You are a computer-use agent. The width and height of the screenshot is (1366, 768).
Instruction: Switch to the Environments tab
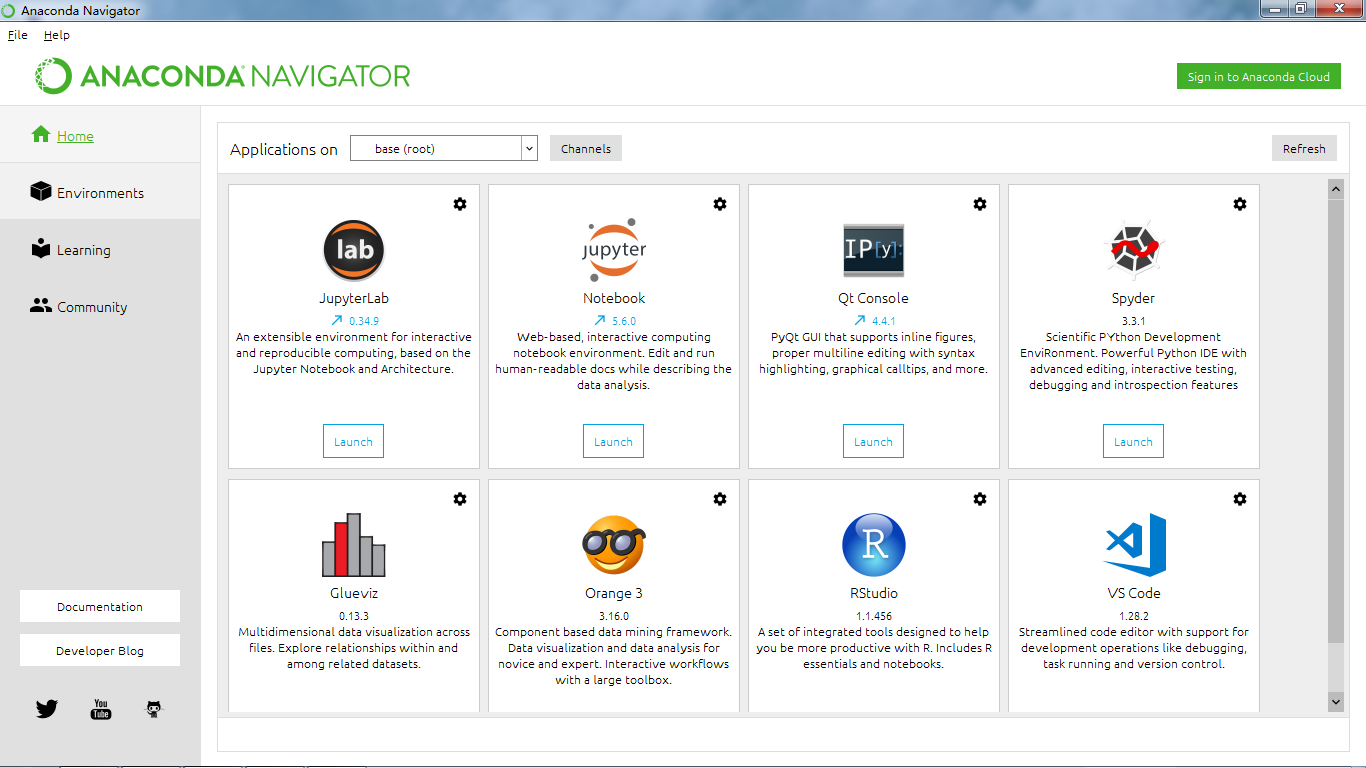point(100,192)
